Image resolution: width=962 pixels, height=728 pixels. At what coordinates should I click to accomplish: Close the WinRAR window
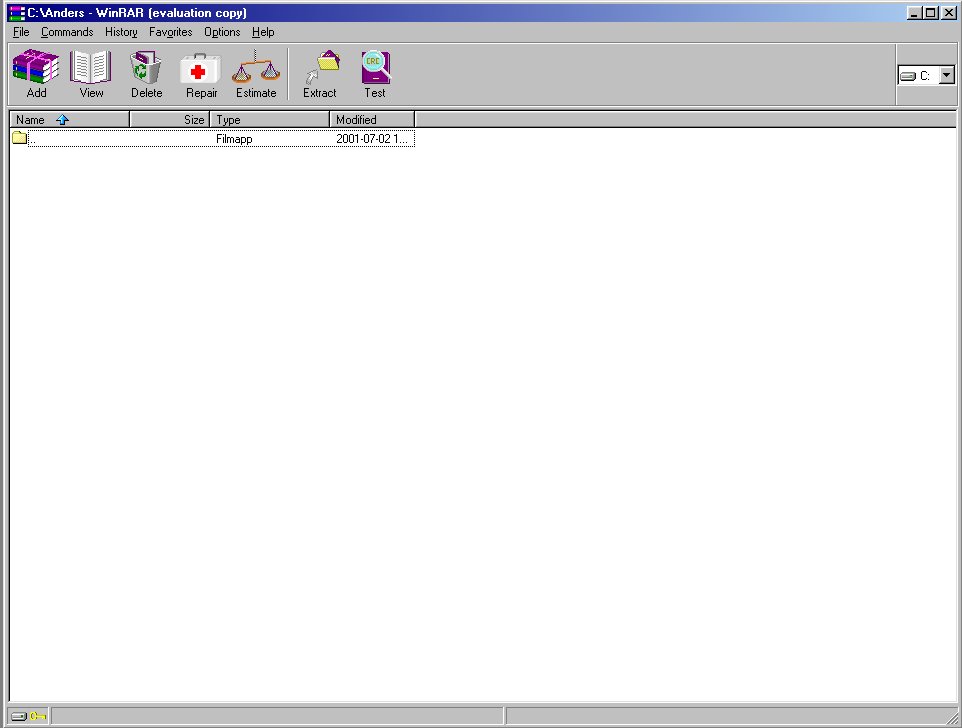948,12
